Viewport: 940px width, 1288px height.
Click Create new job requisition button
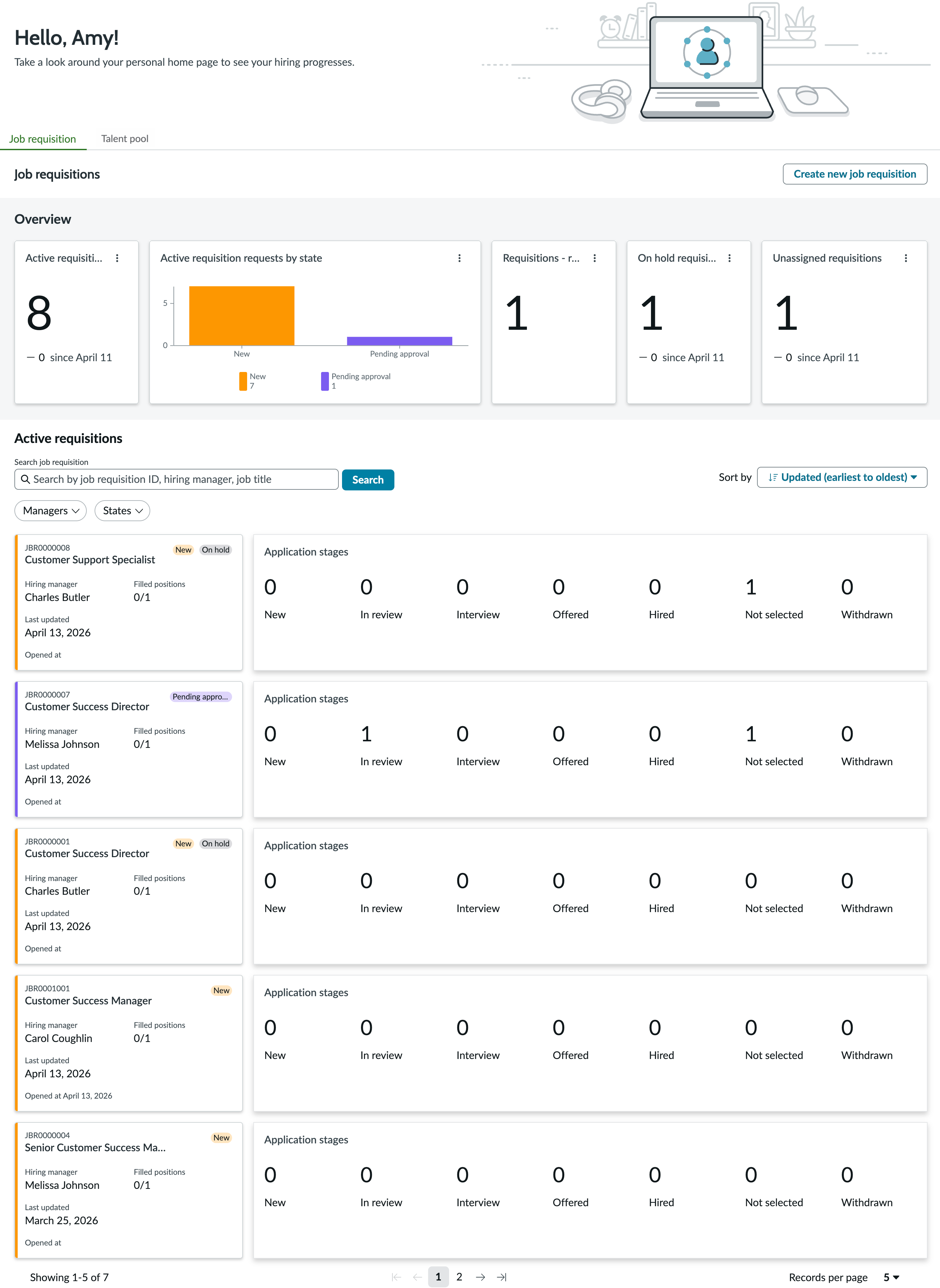coord(855,174)
